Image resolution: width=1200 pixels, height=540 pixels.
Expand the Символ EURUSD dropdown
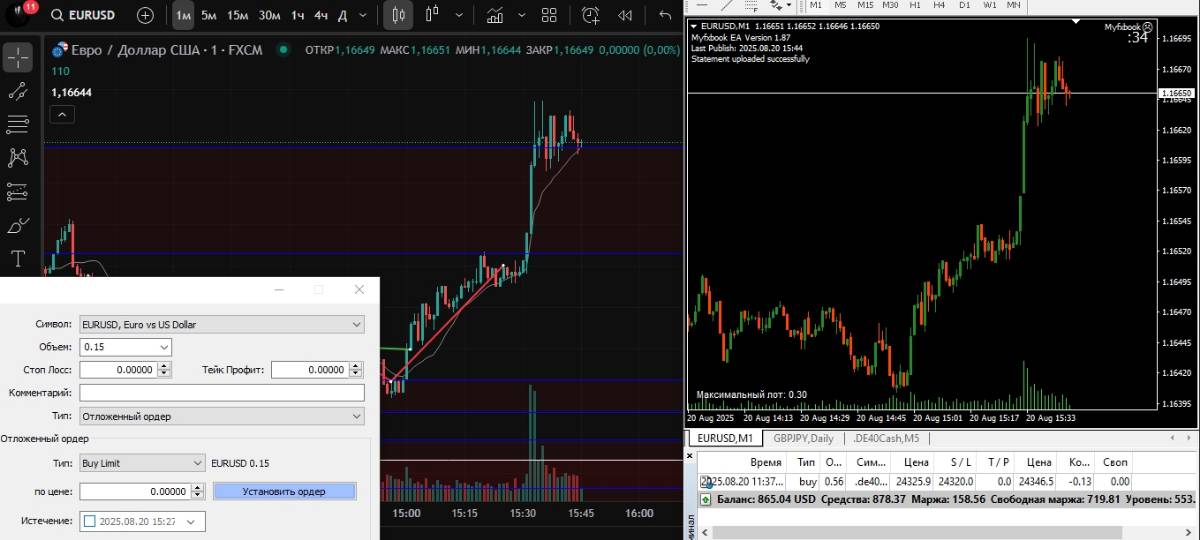(357, 324)
